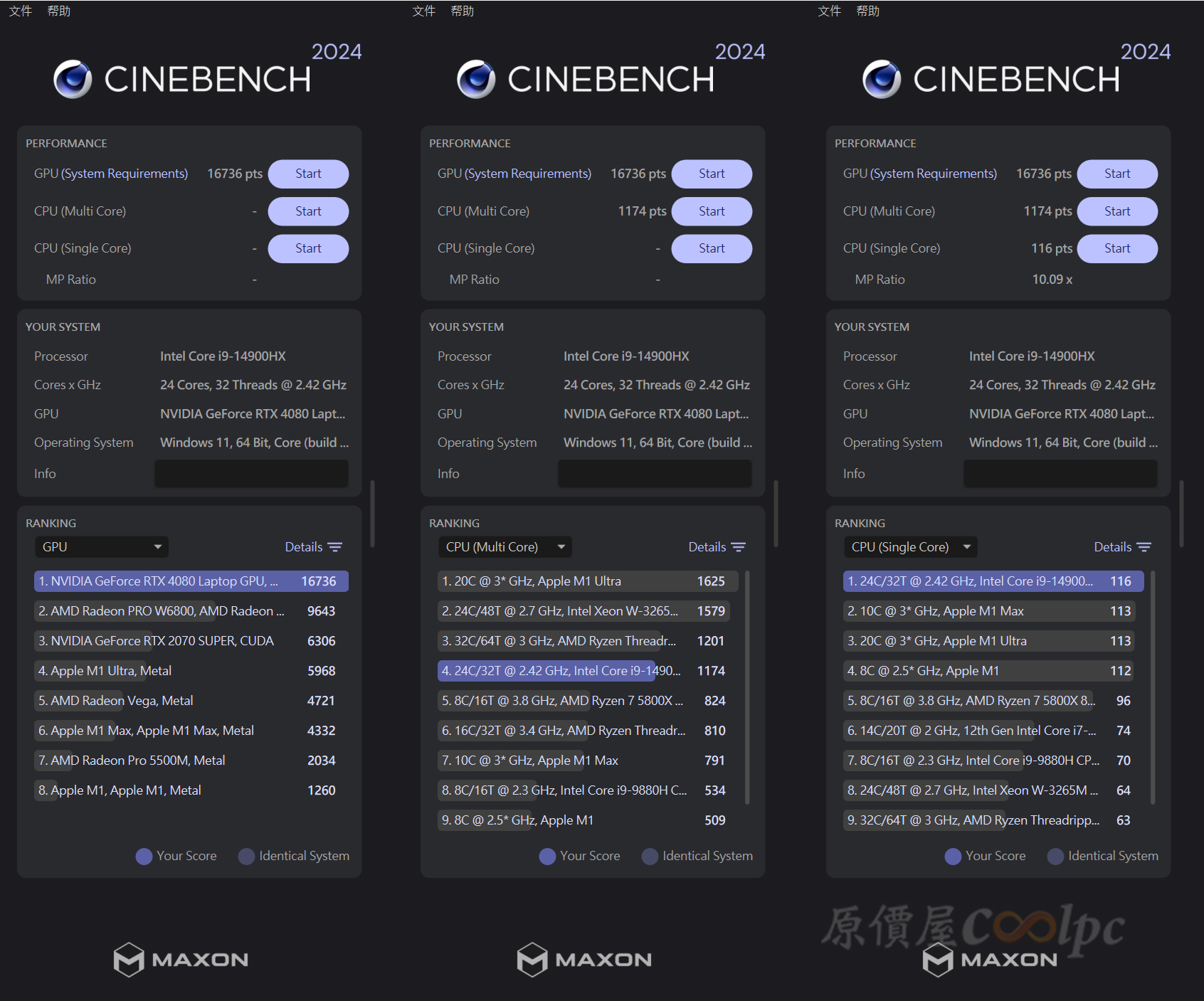Click Details link in Multi Core ranking panel

coord(707,547)
